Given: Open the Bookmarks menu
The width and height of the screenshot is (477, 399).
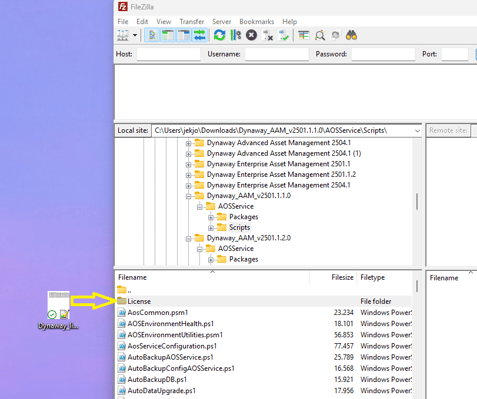Looking at the screenshot, I should pos(257,22).
